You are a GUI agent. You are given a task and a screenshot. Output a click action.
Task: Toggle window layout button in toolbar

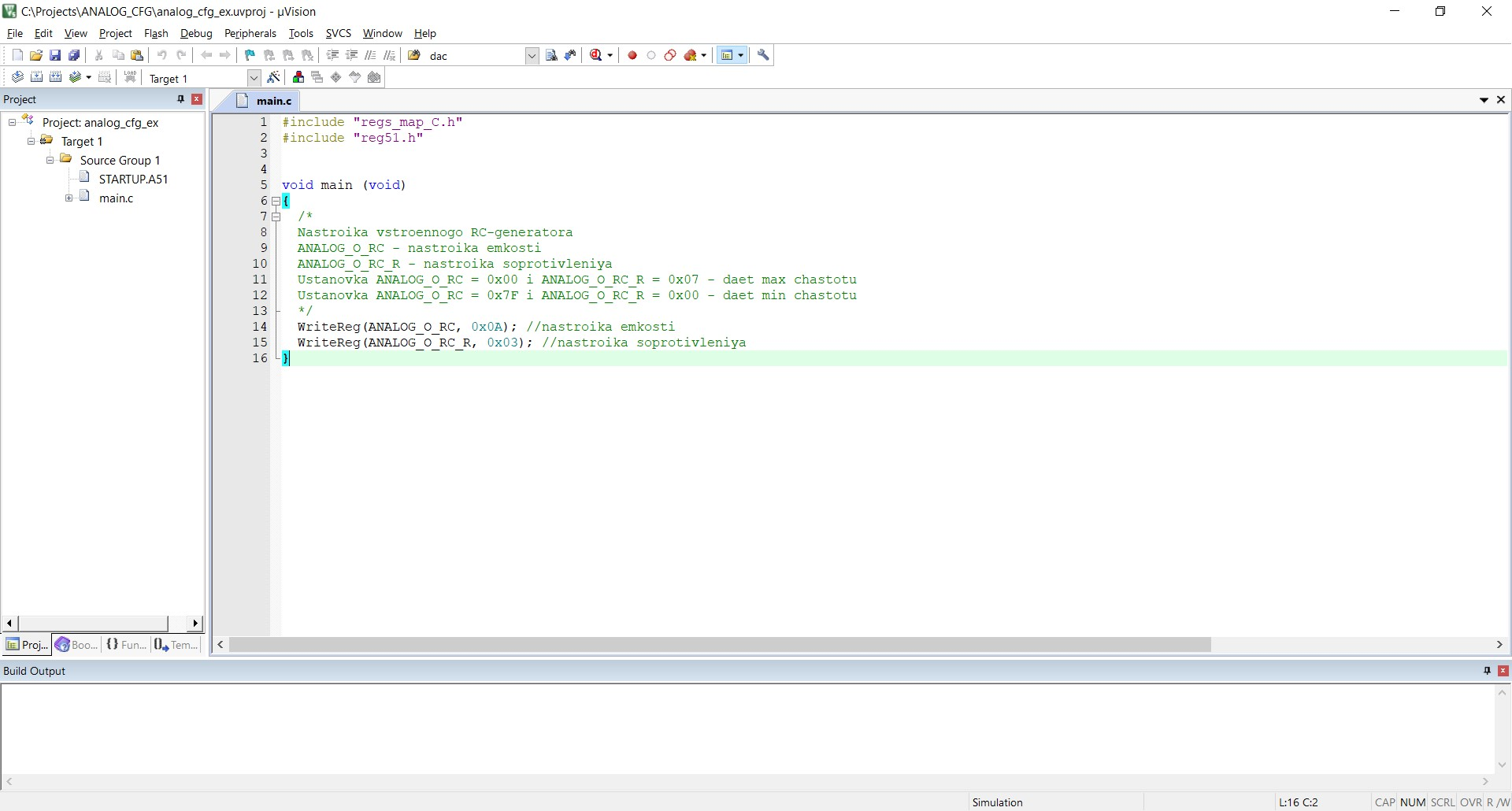[727, 55]
